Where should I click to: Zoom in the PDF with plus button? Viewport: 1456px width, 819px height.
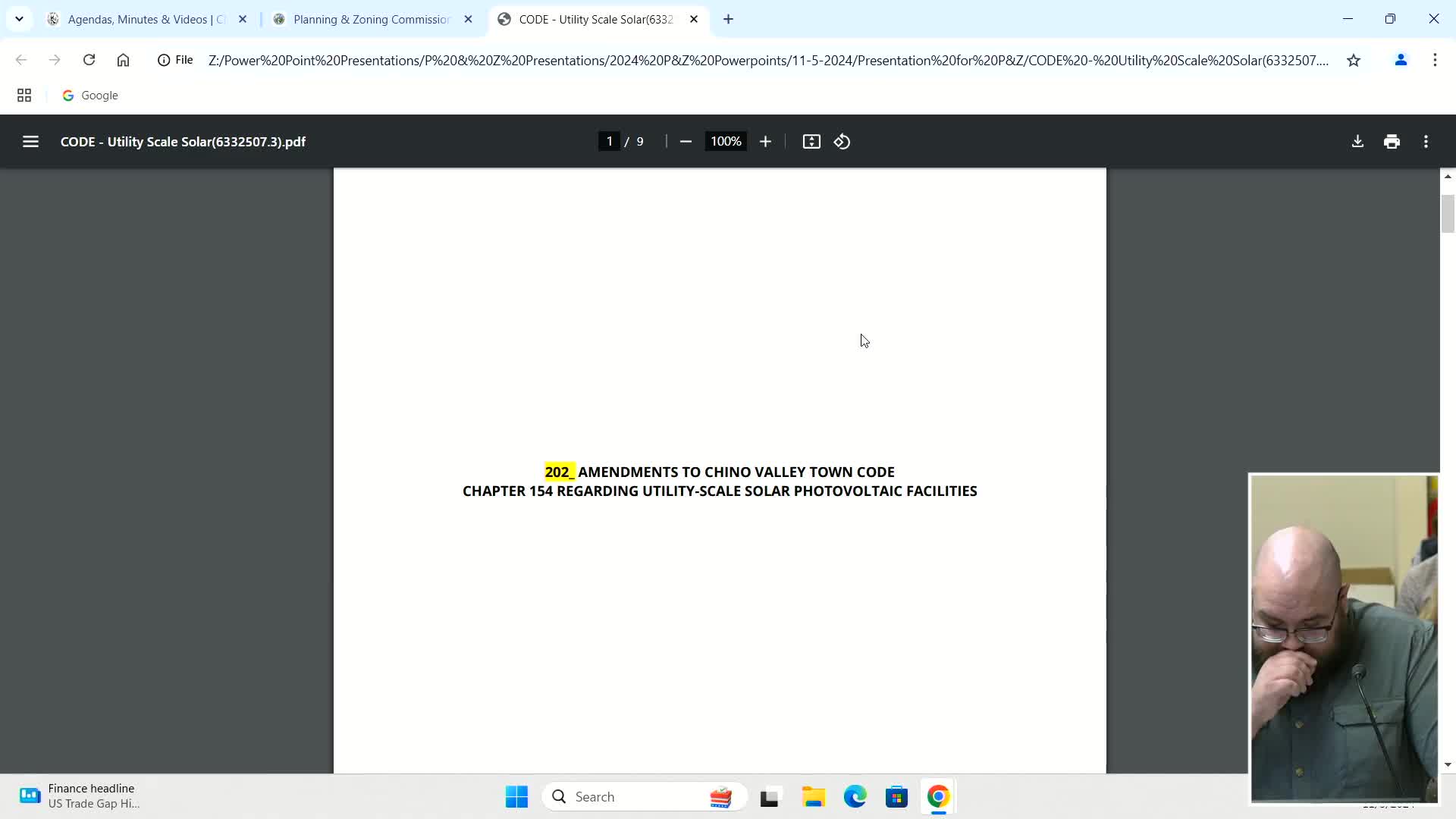[x=765, y=142]
